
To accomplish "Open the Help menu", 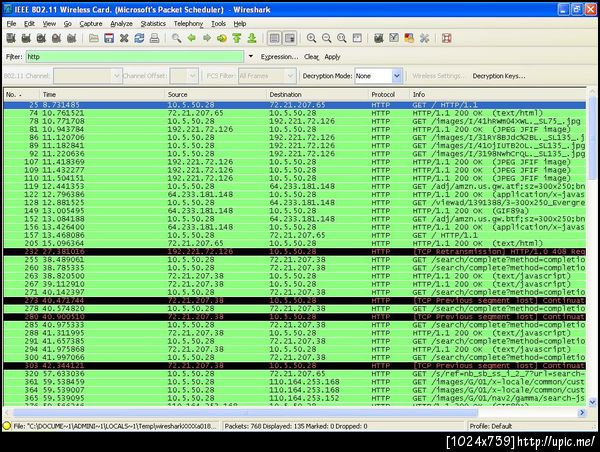I will (x=240, y=24).
